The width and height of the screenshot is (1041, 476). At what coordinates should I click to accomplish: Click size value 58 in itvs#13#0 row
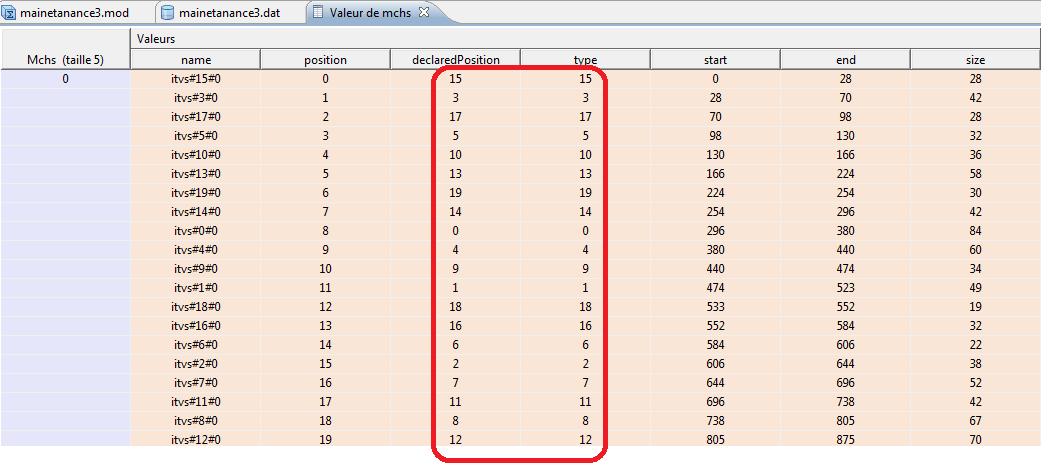click(975, 174)
